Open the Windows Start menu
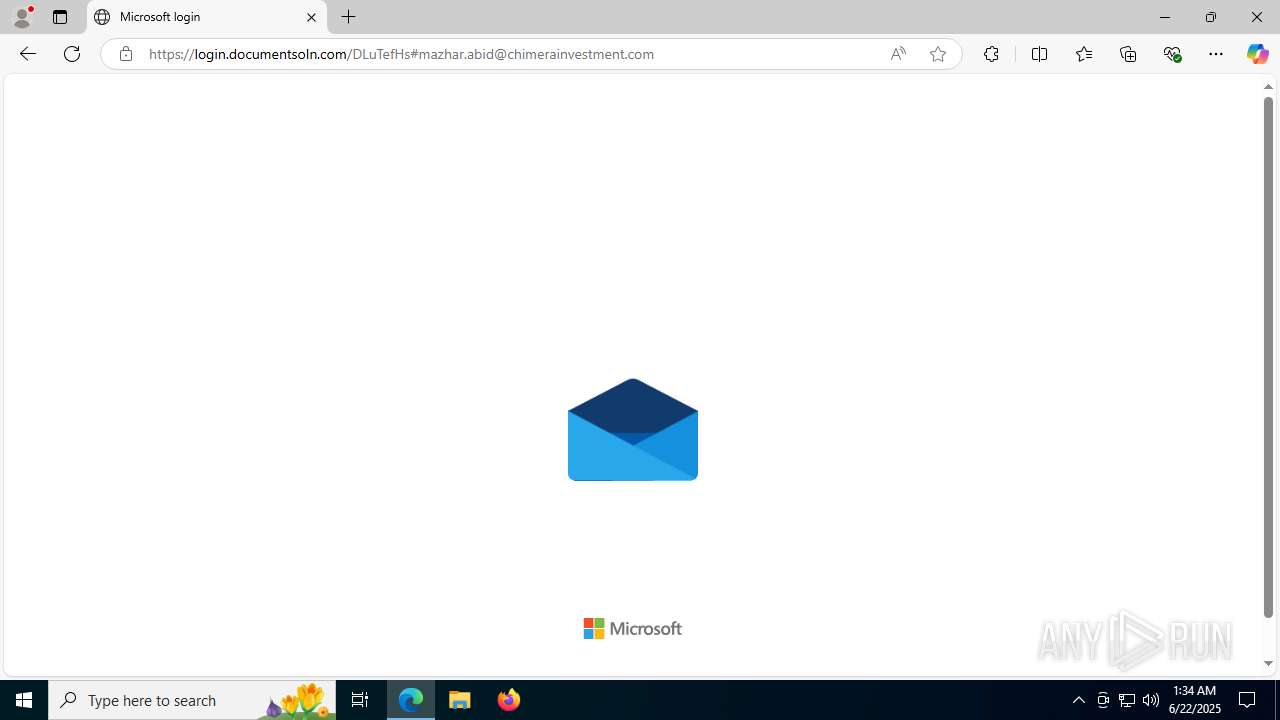This screenshot has width=1280, height=720. tap(24, 700)
